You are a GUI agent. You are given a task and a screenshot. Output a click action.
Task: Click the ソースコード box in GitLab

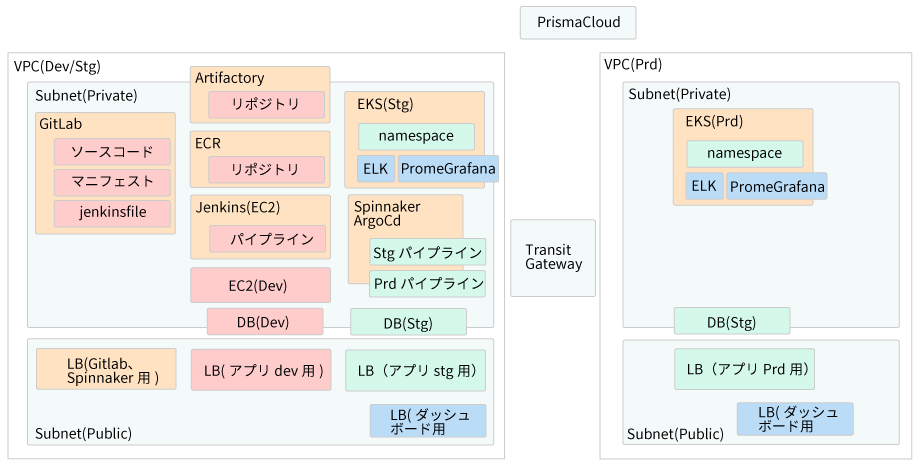pos(113,152)
